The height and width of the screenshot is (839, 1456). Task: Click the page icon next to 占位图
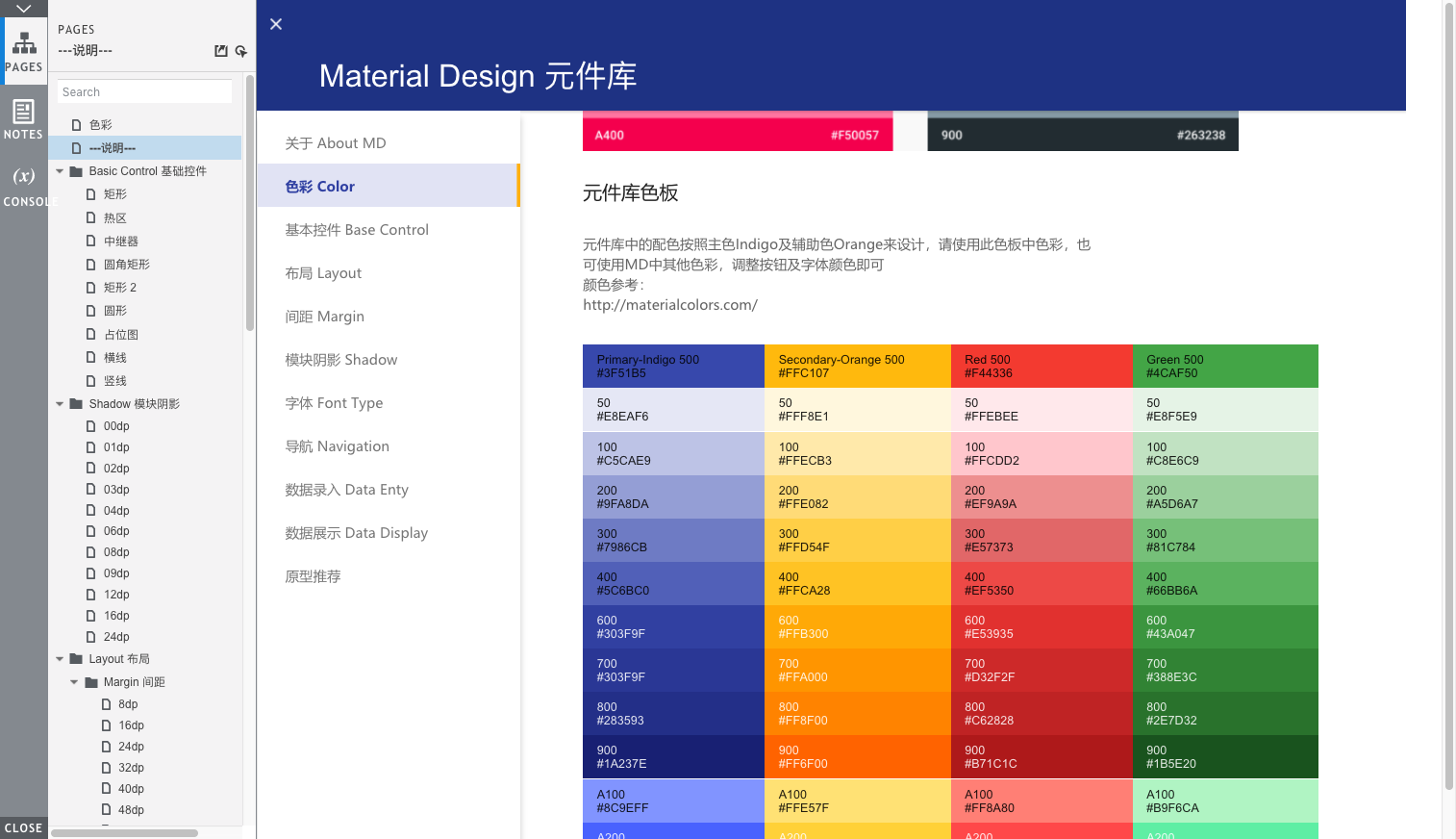[x=91, y=335]
